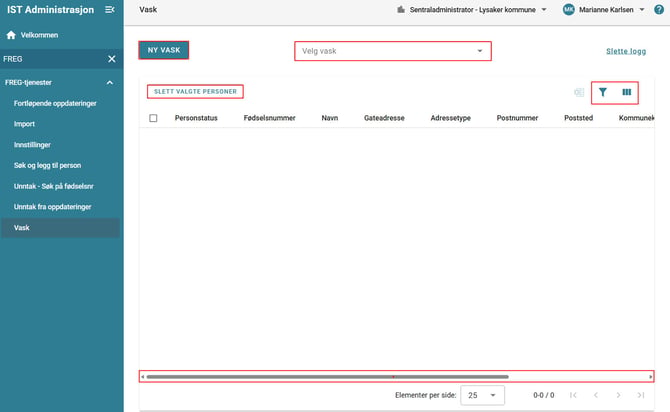Open the help question mark icon

point(659,9)
